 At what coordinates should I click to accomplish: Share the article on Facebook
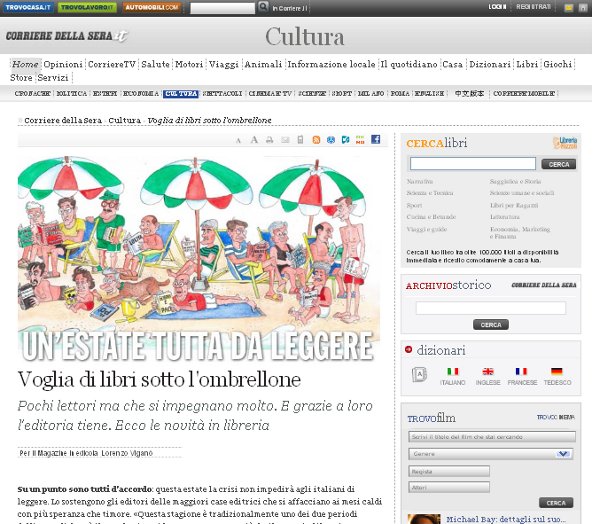pyautogui.click(x=375, y=140)
